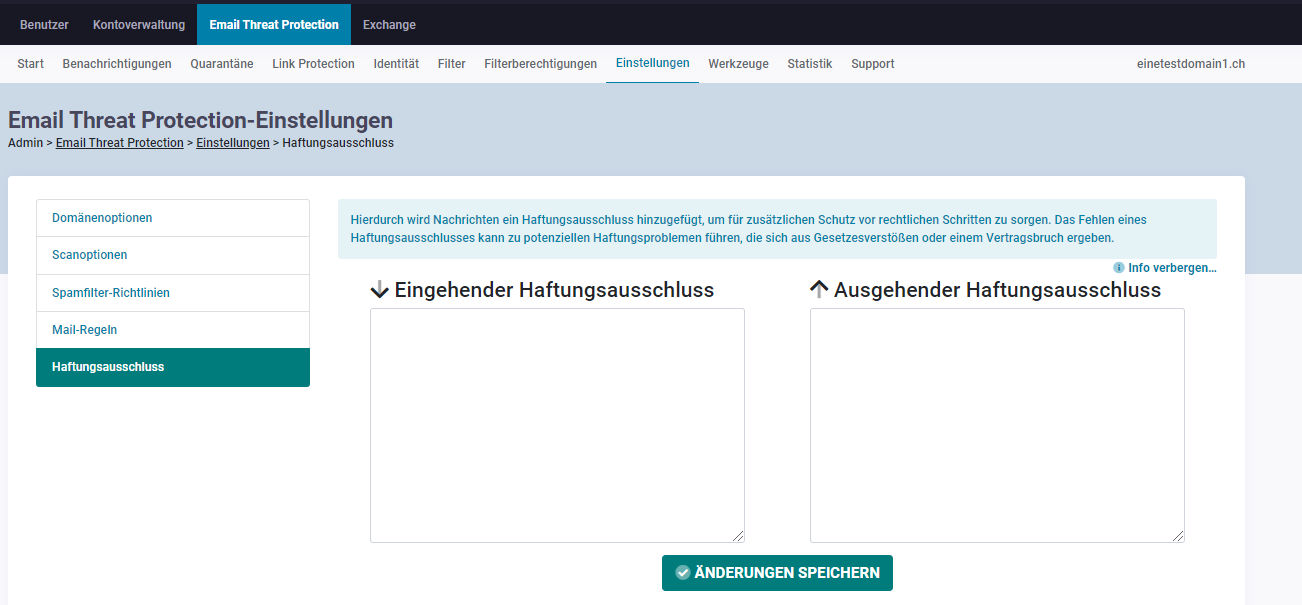Click the up arrow icon for outgoing disclaimer
Screen dimensions: 1302x605
coord(819,290)
